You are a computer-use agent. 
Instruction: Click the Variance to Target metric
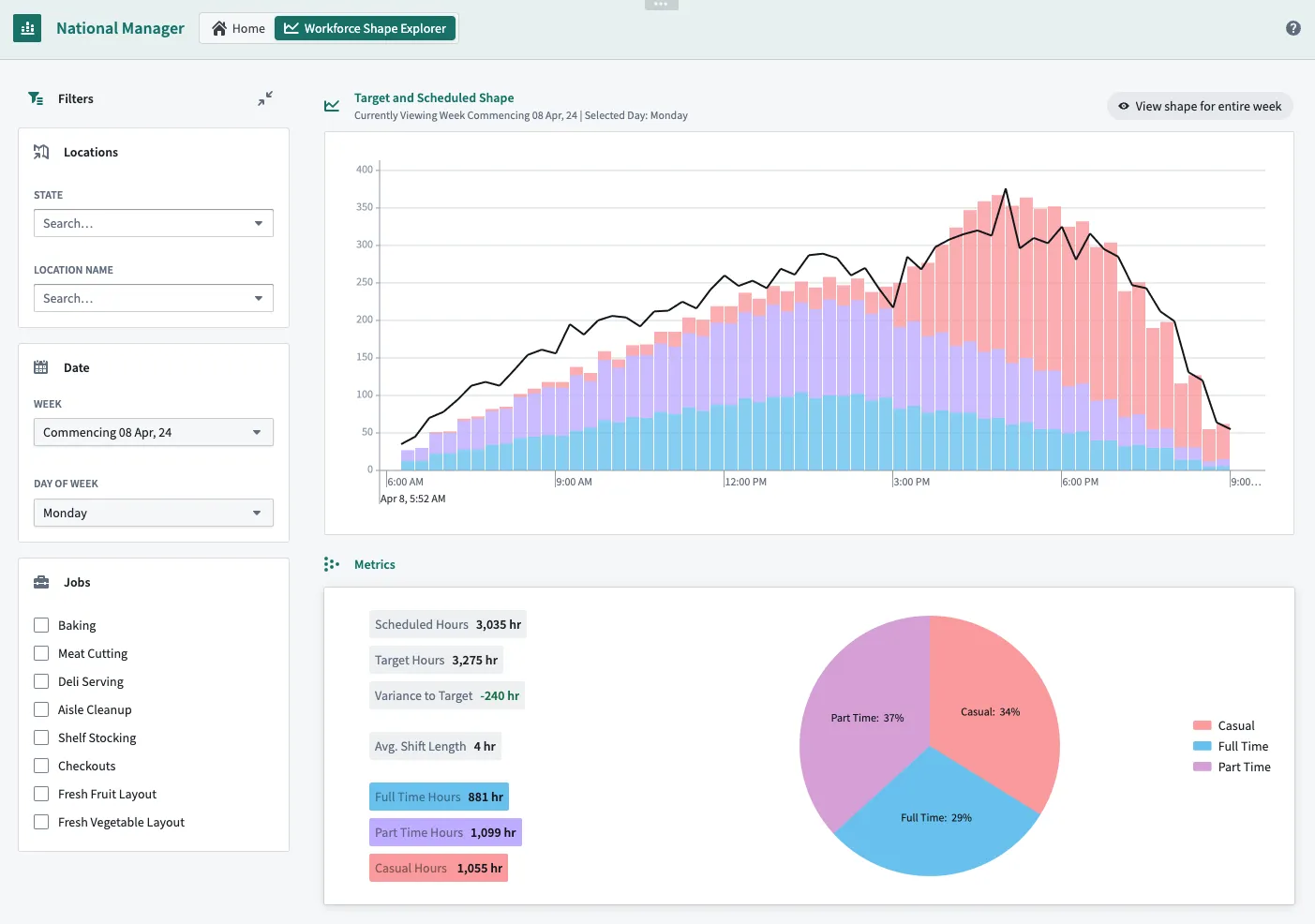coord(447,695)
